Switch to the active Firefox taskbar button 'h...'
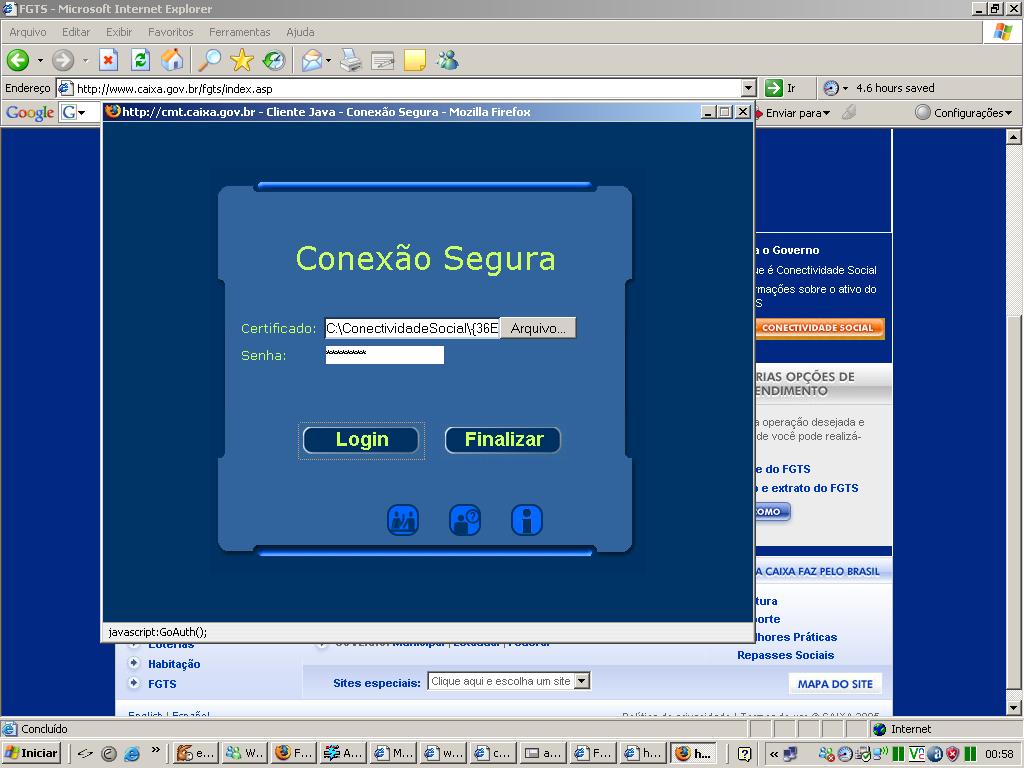This screenshot has height=768, width=1024. 694,754
